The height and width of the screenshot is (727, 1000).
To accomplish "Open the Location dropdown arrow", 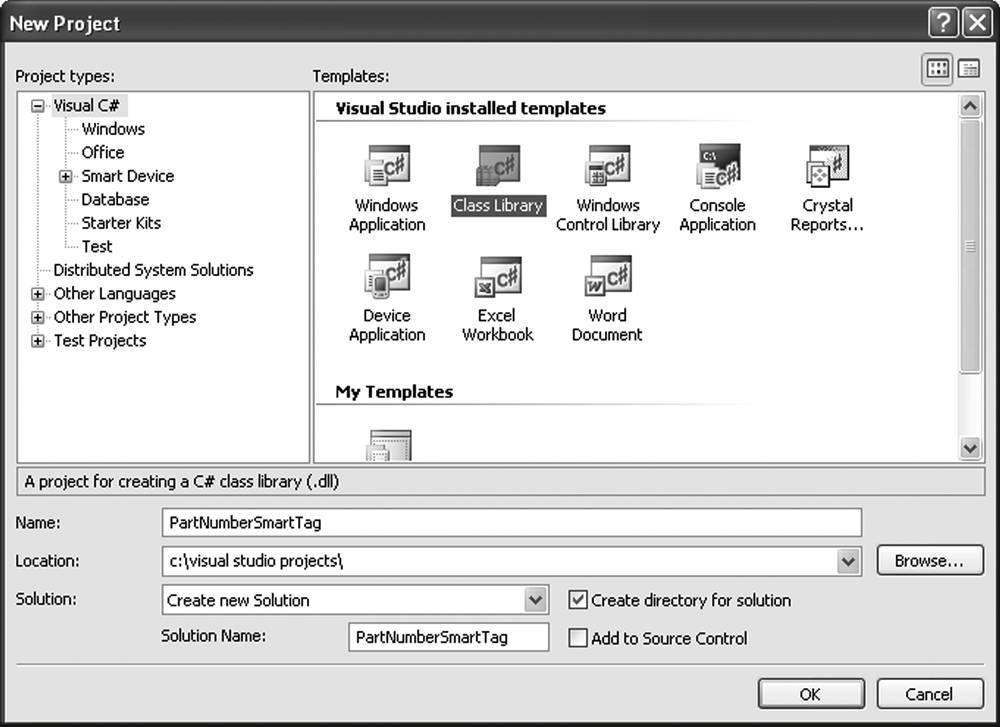I will tap(848, 561).
